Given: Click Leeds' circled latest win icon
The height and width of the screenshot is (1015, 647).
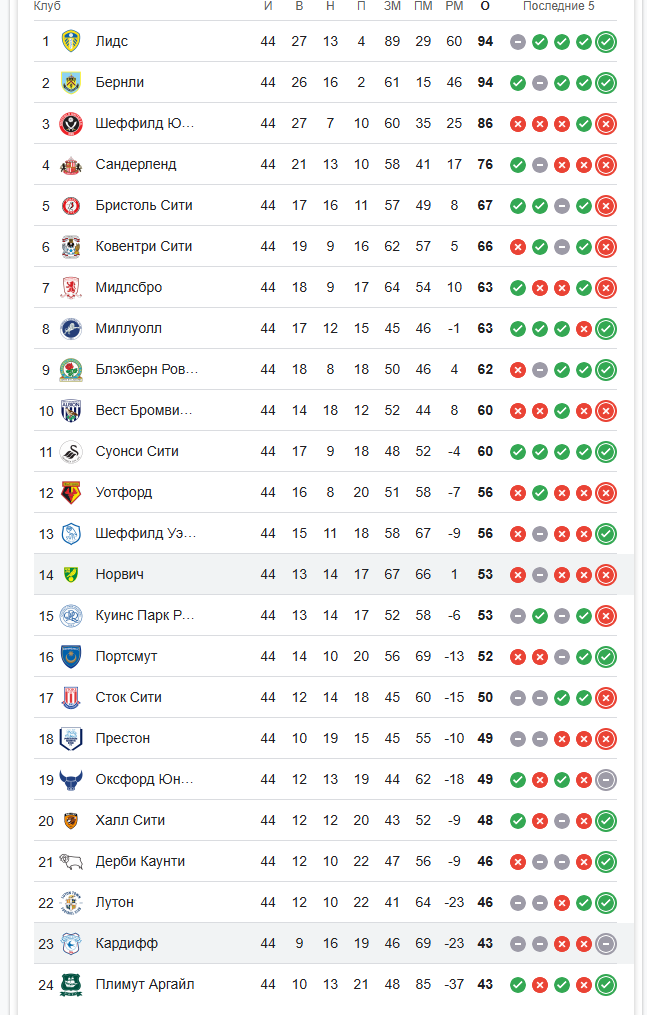Looking at the screenshot, I should 605,42.
